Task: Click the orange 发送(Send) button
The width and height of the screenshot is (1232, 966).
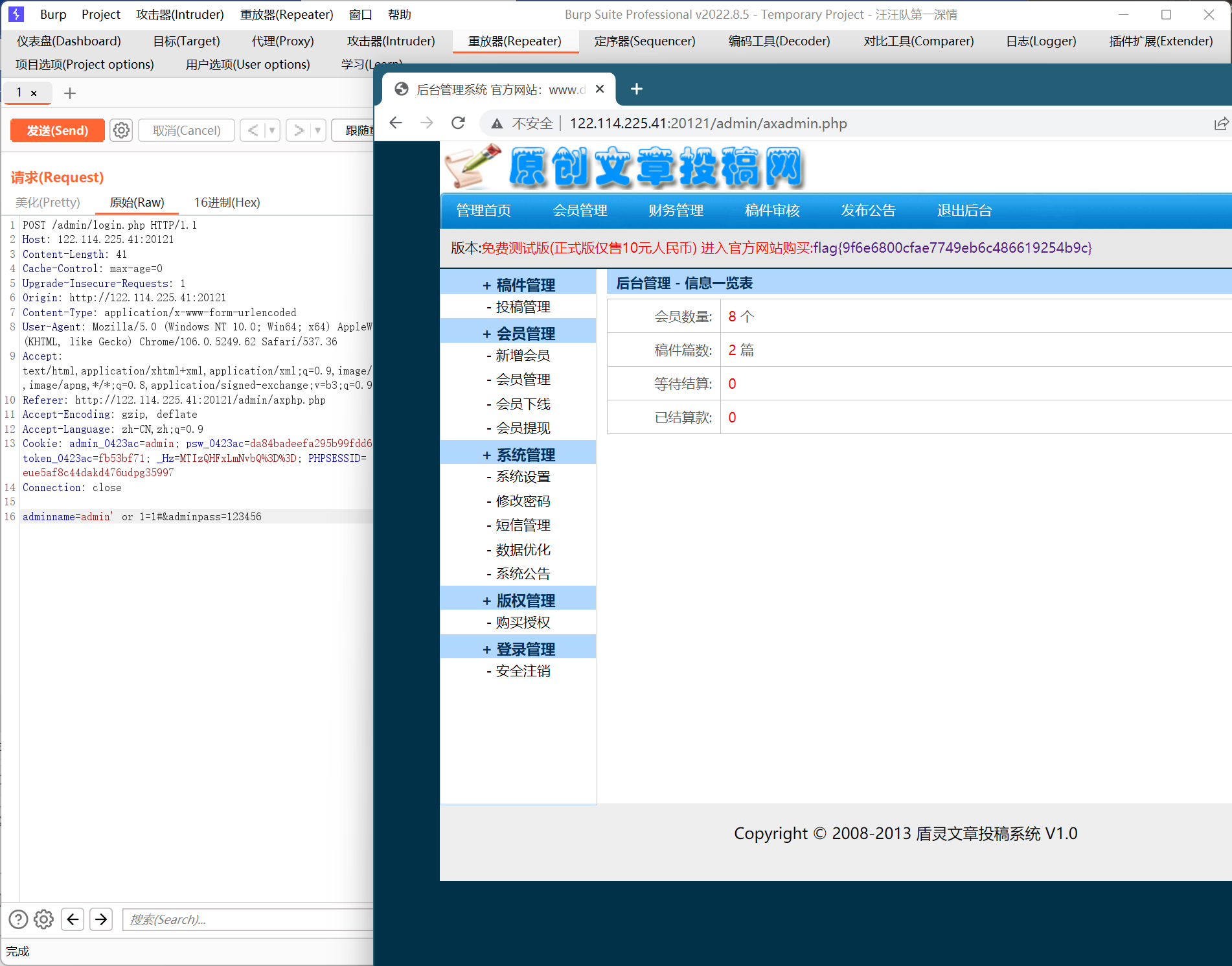Action: [x=57, y=130]
